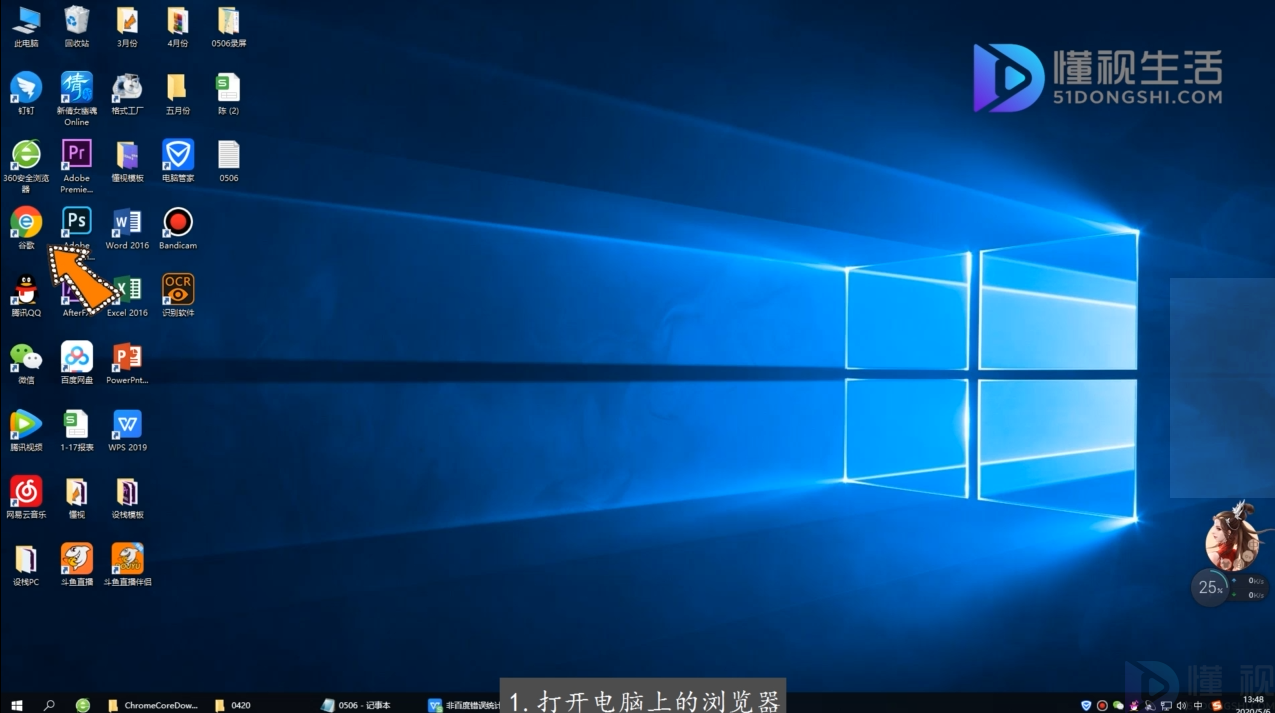Select the 此电脑 desktop icon

[26, 26]
